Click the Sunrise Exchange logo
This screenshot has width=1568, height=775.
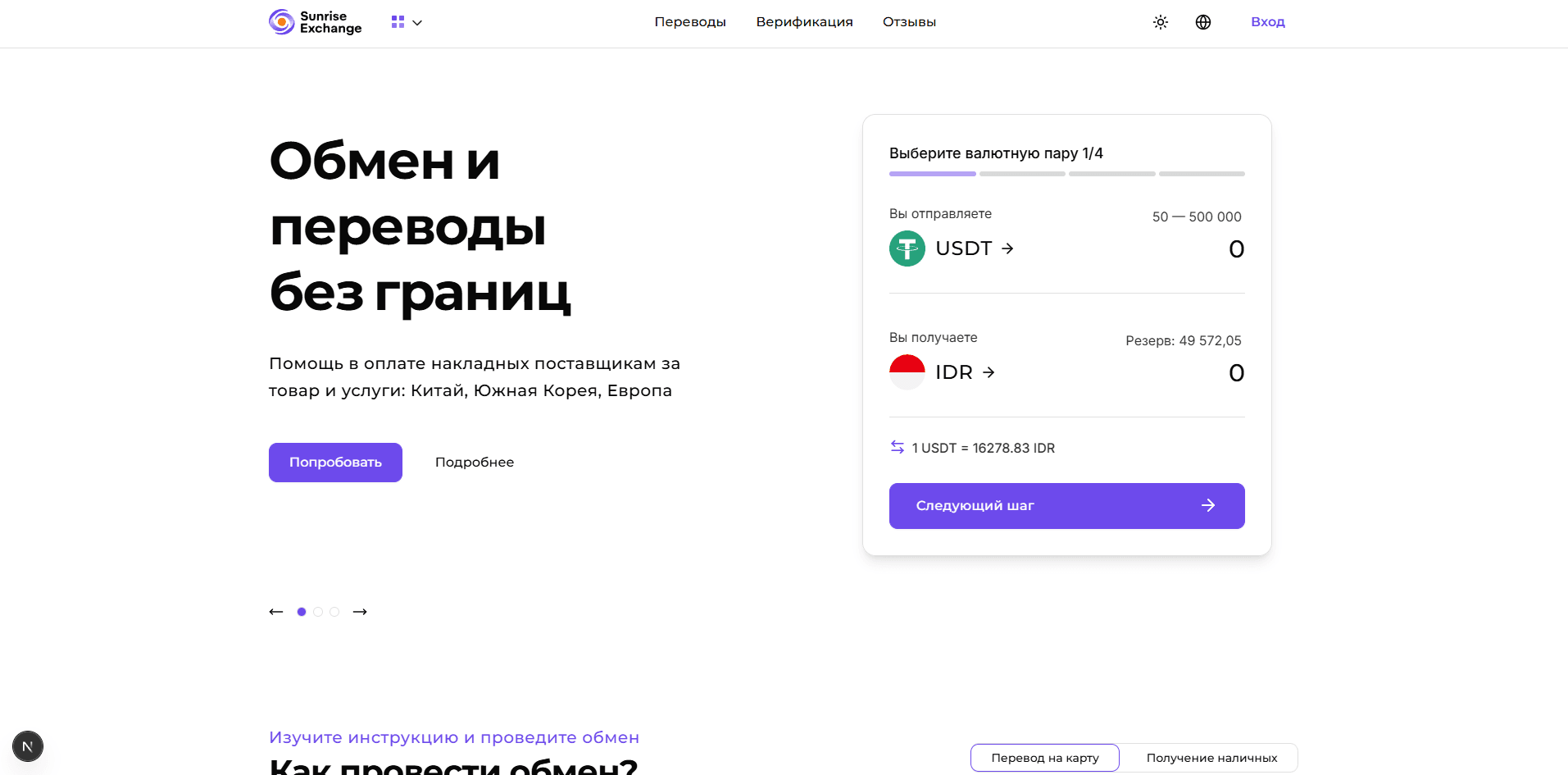coord(315,22)
